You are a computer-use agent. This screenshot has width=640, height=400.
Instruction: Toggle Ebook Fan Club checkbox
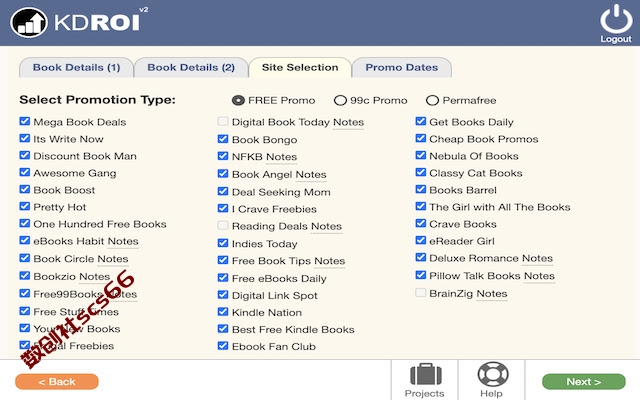[223, 346]
